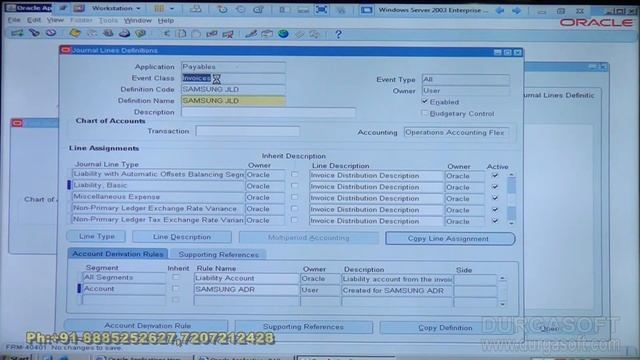The height and width of the screenshot is (360, 640).
Task: Open the VMware Workstation dropdown menu
Action: pos(116,8)
